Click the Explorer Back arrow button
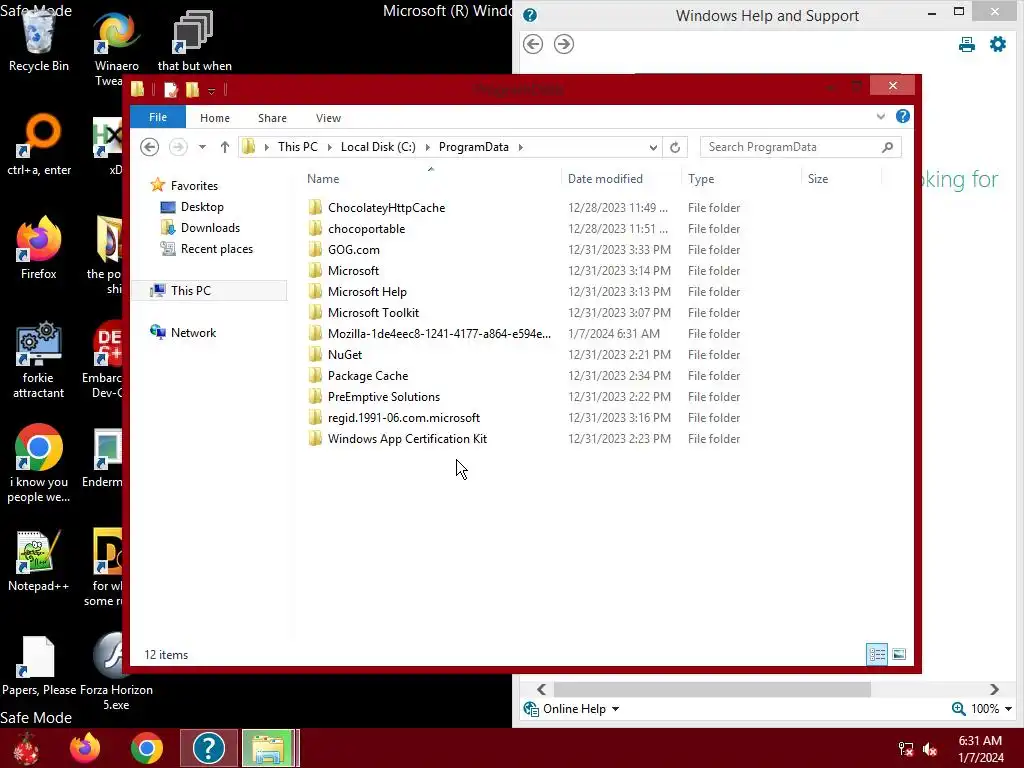This screenshot has height=768, width=1024. click(x=150, y=147)
